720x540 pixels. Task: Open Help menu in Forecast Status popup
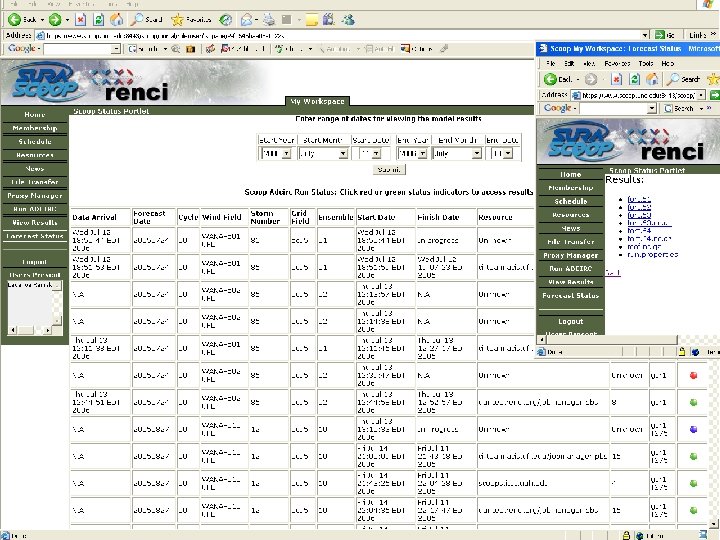click(668, 63)
